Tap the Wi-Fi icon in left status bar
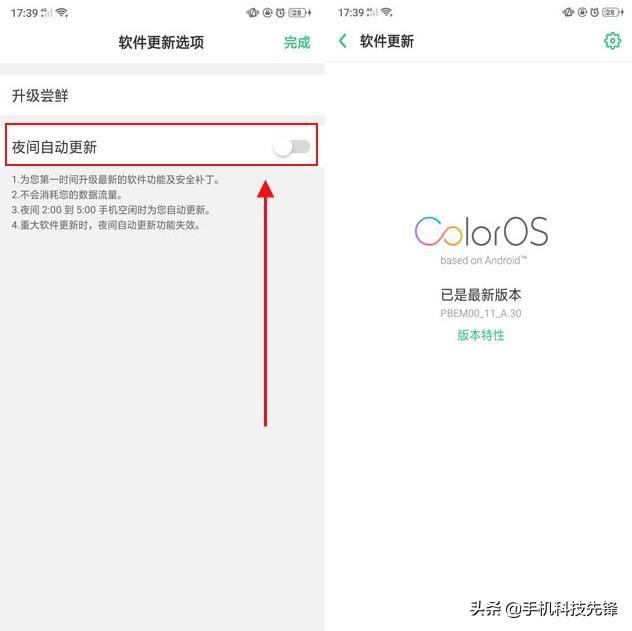Viewport: 632px width, 631px height. [x=62, y=12]
